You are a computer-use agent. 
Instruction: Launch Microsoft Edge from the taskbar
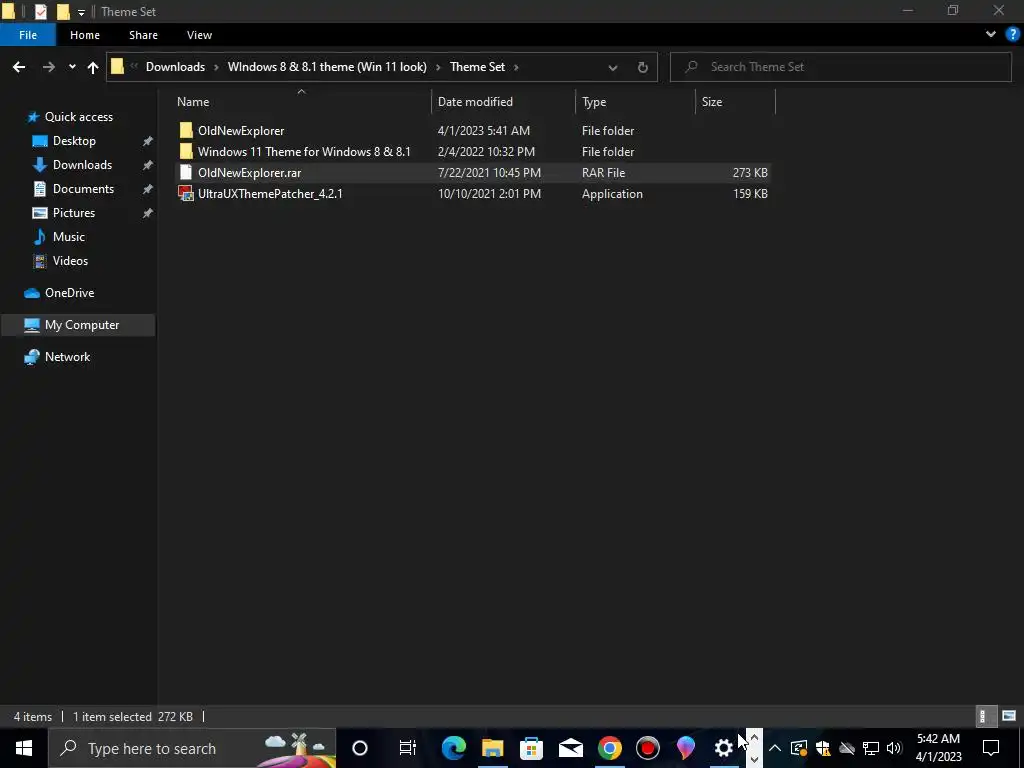click(x=453, y=748)
